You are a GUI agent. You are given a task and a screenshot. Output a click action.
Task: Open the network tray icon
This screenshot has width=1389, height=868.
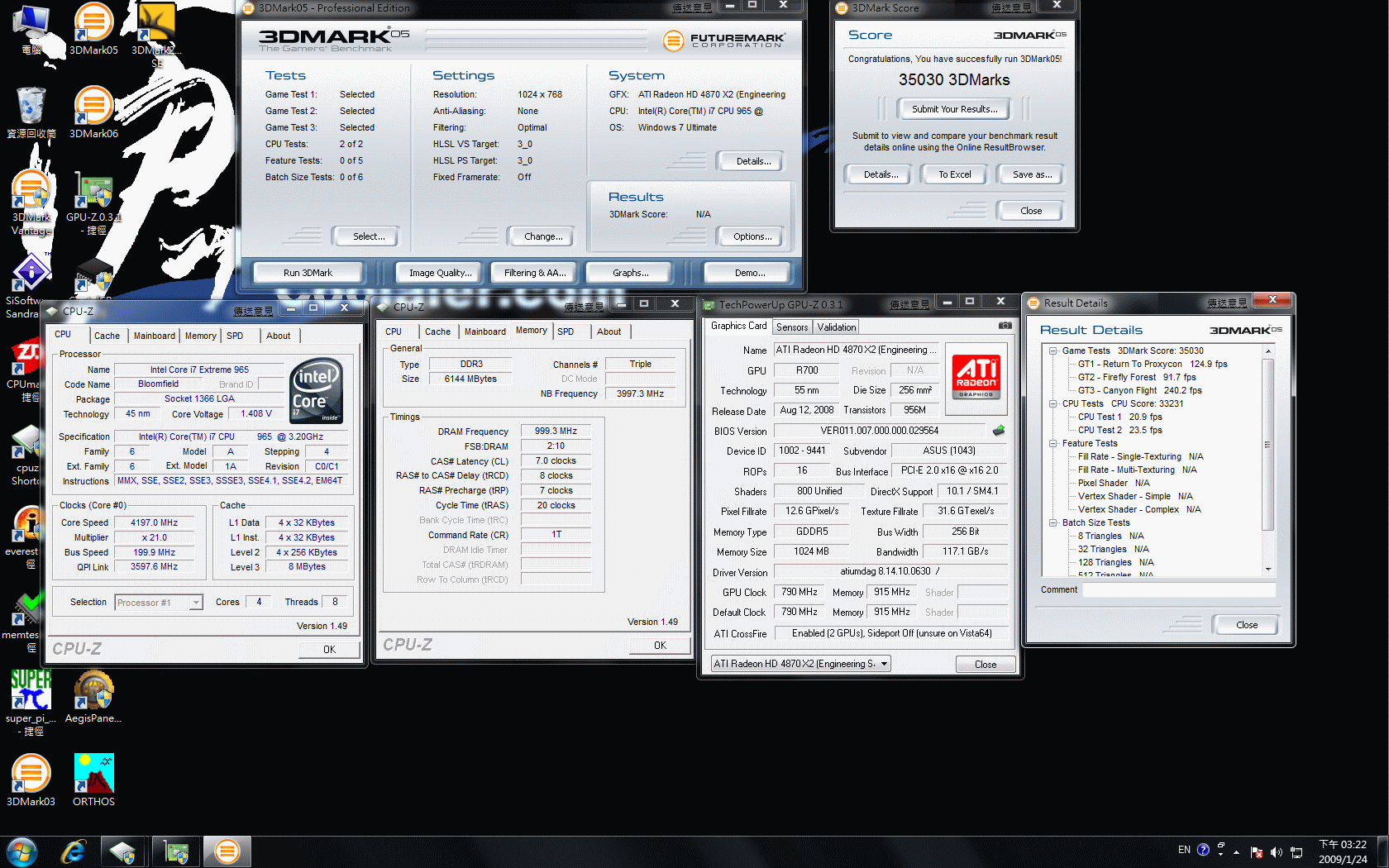(1296, 852)
